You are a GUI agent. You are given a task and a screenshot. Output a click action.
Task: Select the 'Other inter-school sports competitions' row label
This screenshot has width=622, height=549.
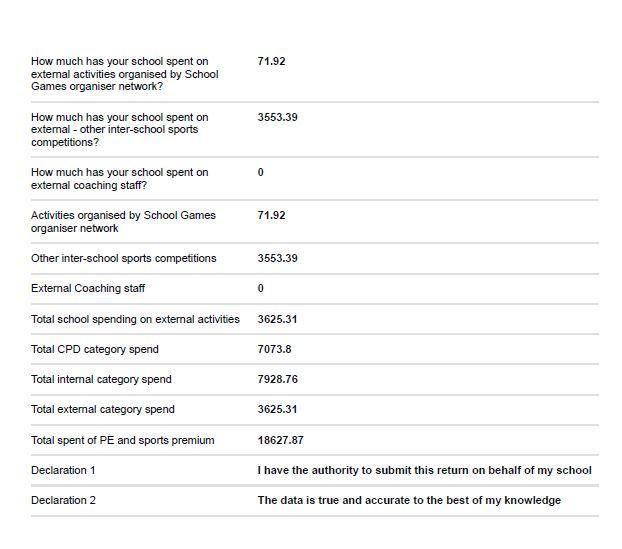(123, 258)
